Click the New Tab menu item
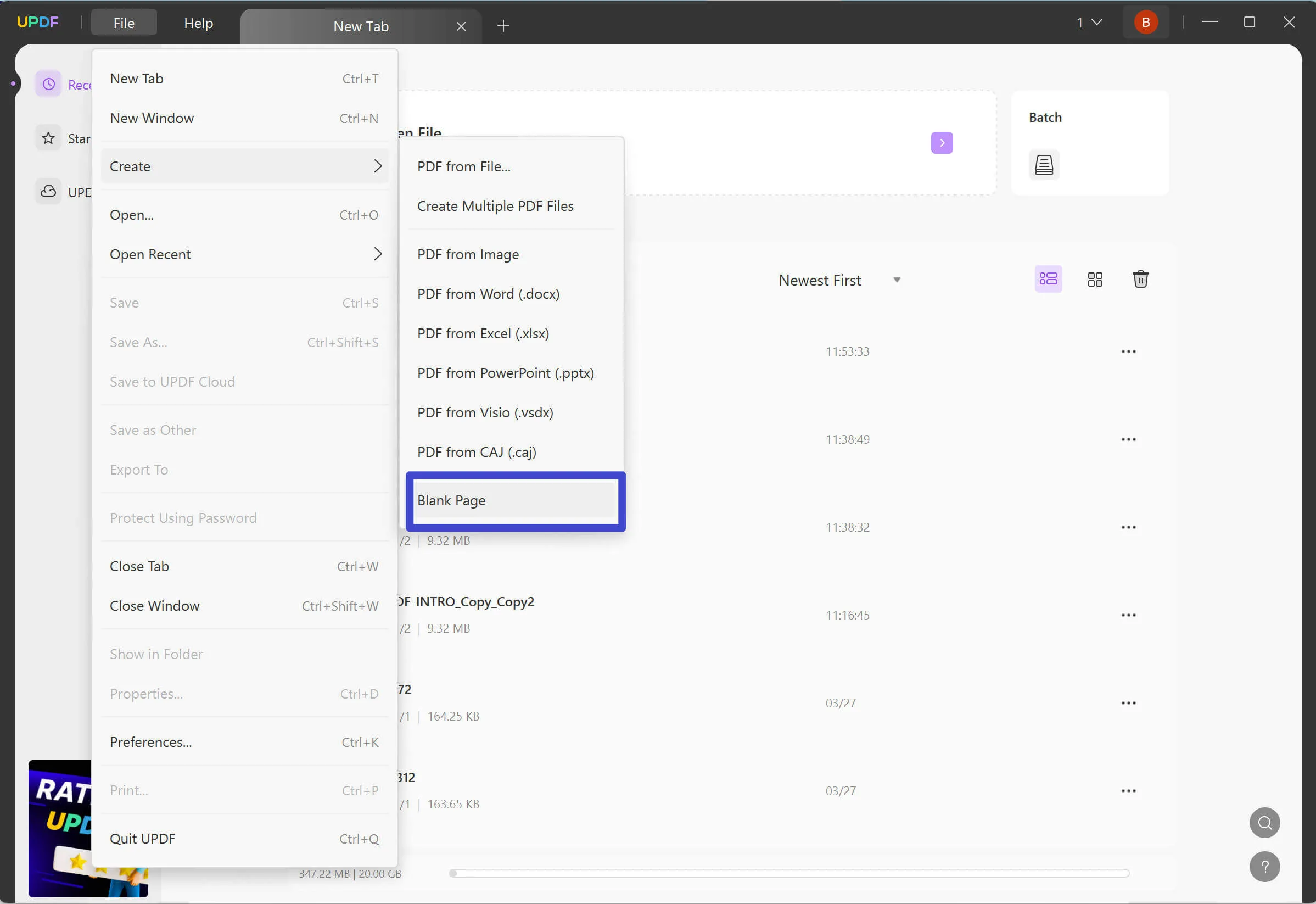This screenshot has height=904, width=1316. [x=136, y=78]
